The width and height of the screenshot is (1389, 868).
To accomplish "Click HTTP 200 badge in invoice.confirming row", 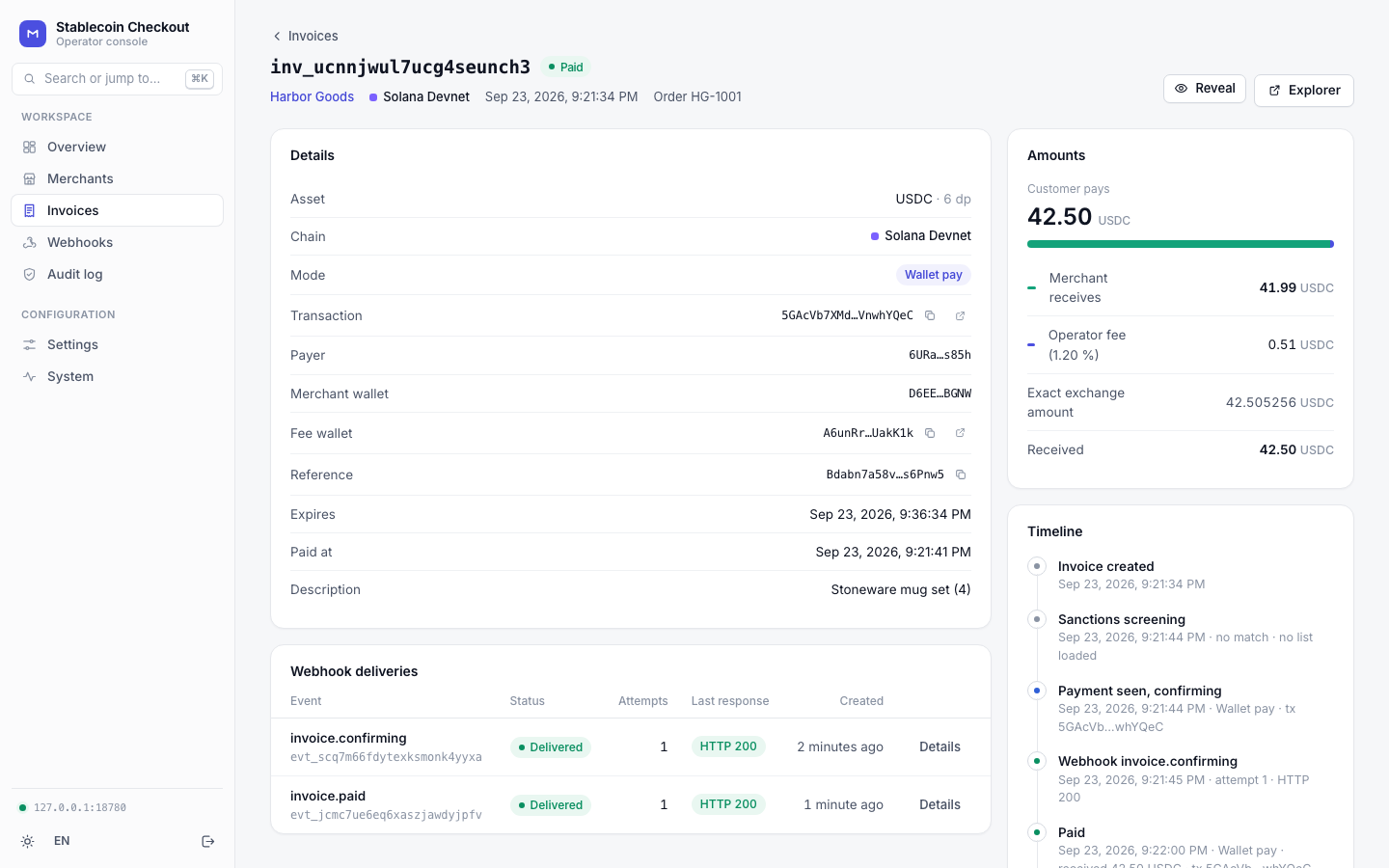I will tap(728, 746).
